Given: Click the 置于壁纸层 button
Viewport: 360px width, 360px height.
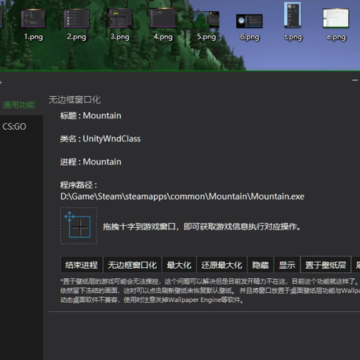Looking at the screenshot, I should point(326,265).
